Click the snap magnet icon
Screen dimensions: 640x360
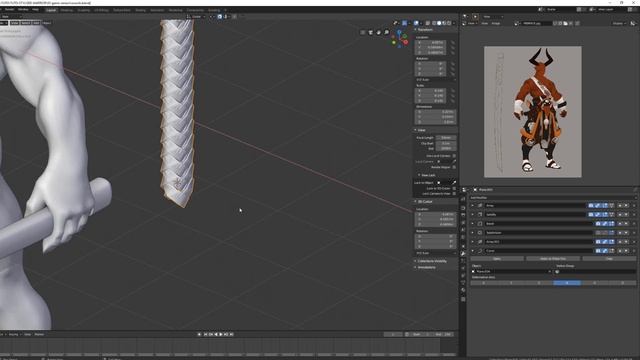[x=220, y=17]
